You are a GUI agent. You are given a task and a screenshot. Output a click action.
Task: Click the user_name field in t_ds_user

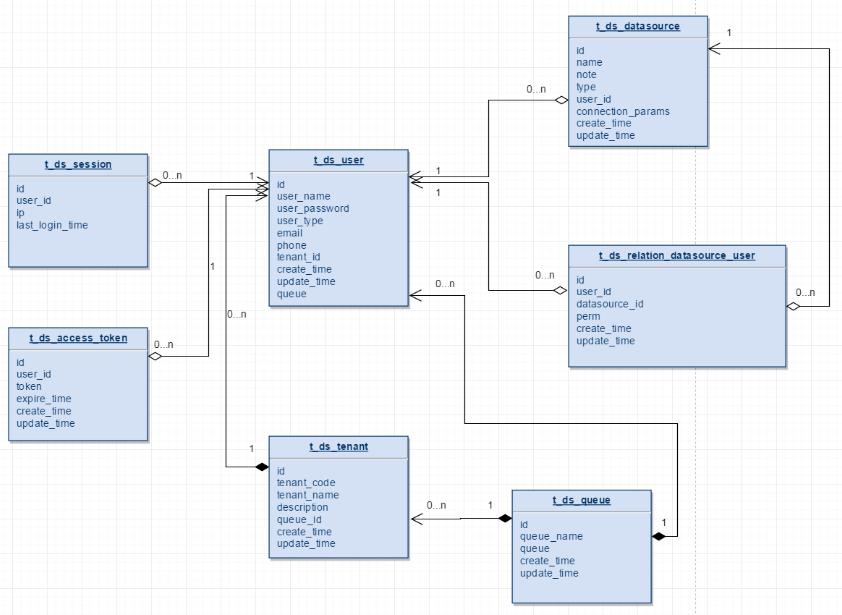300,196
